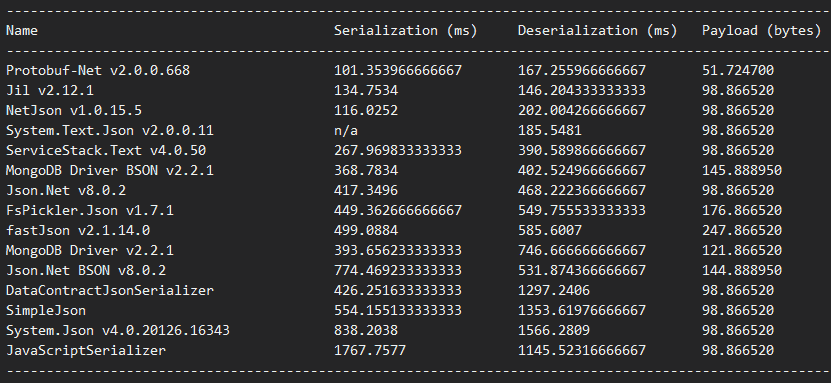Select ServiceStack.Text v4.0.50 row name

pyautogui.click(x=106, y=150)
